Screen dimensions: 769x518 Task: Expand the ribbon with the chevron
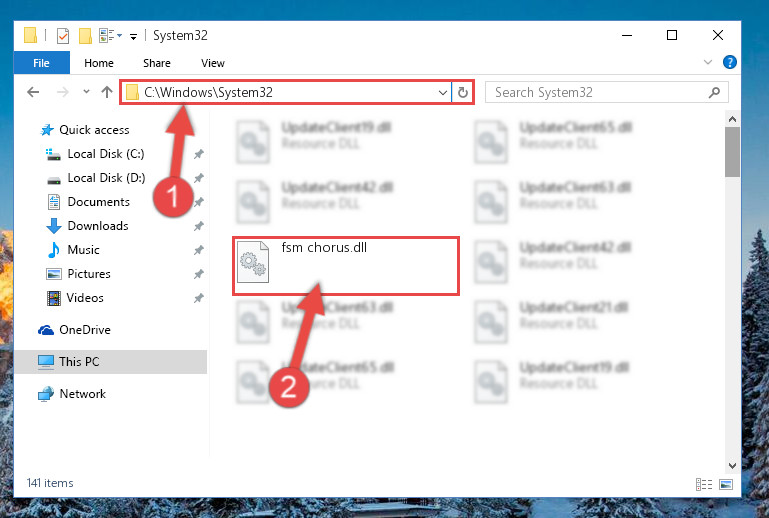(x=708, y=62)
